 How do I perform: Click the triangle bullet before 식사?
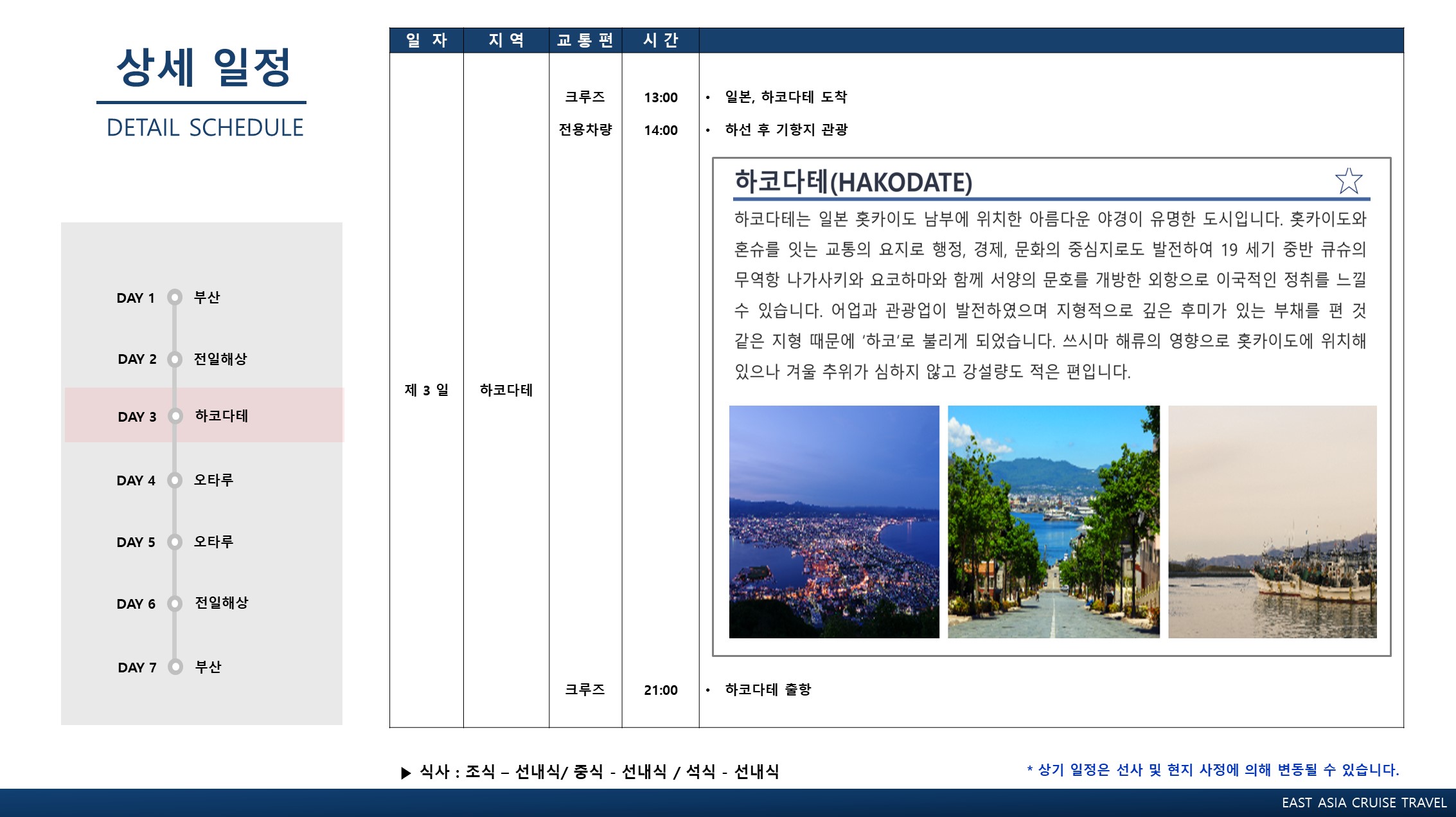pos(405,773)
